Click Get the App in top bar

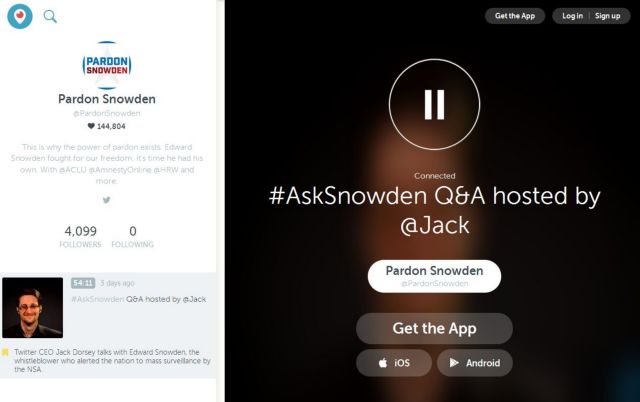click(515, 16)
